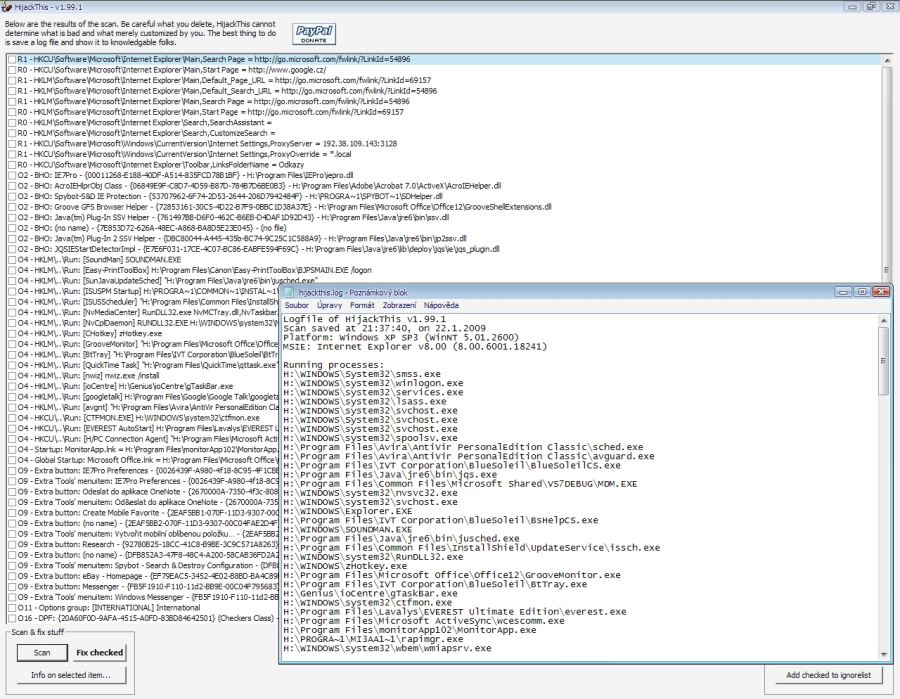
Task: Maximize the hijackthis.log Notepad window
Action: coord(862,292)
